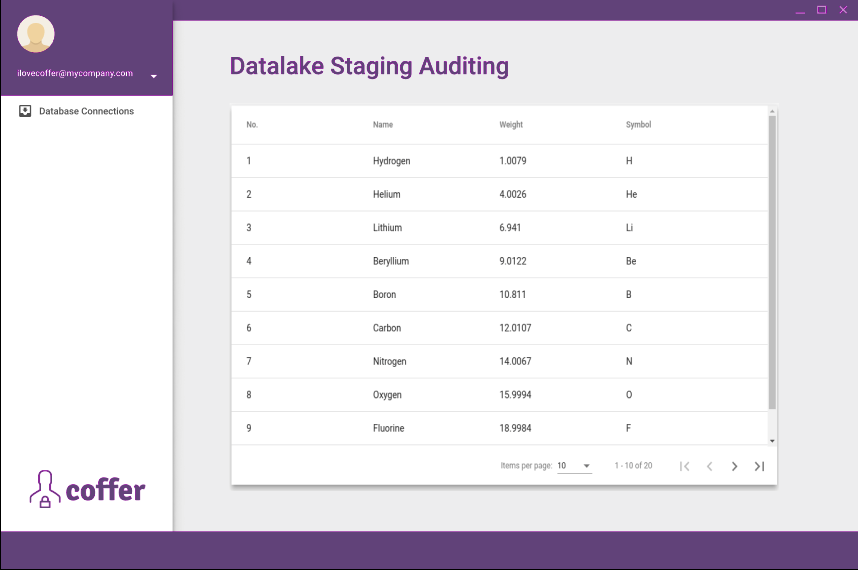Click the weight value 9.0122
The width and height of the screenshot is (858, 570).
[x=513, y=261]
